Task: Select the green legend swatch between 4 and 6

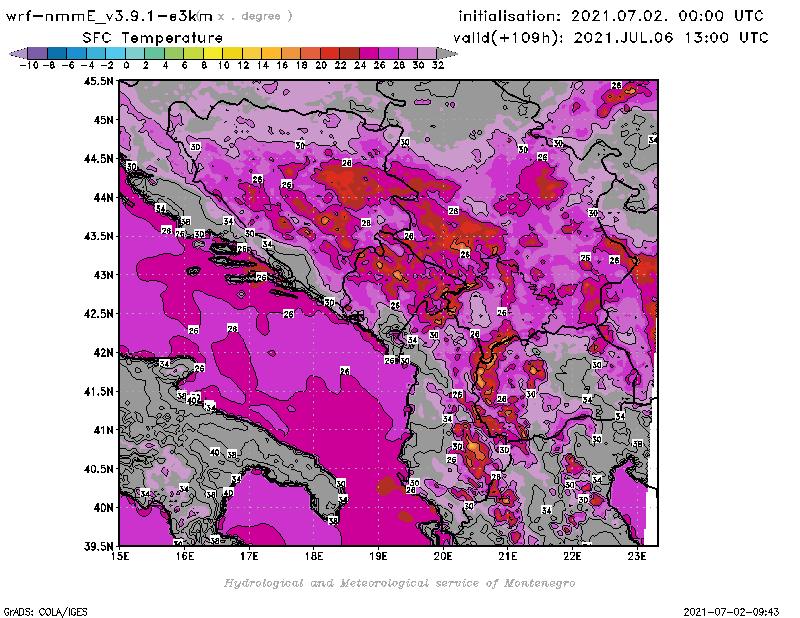Action: 174,53
